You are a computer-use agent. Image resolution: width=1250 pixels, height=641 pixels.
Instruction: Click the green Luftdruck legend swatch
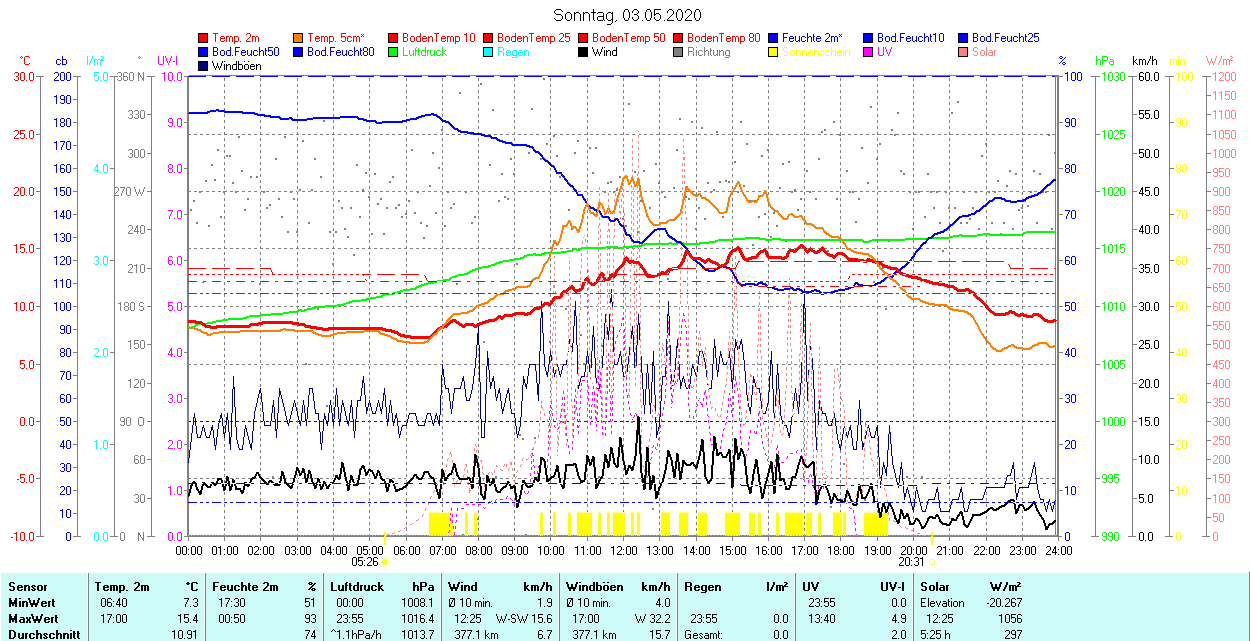pyautogui.click(x=394, y=52)
